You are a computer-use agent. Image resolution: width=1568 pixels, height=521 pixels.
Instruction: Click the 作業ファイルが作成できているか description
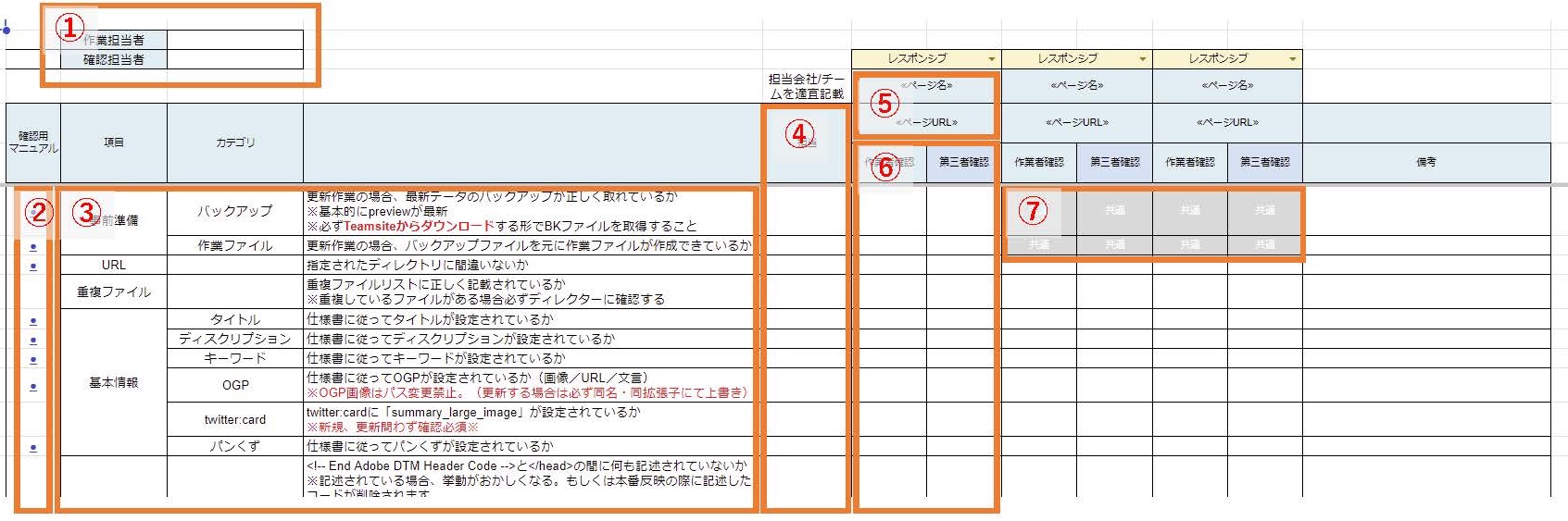(529, 245)
